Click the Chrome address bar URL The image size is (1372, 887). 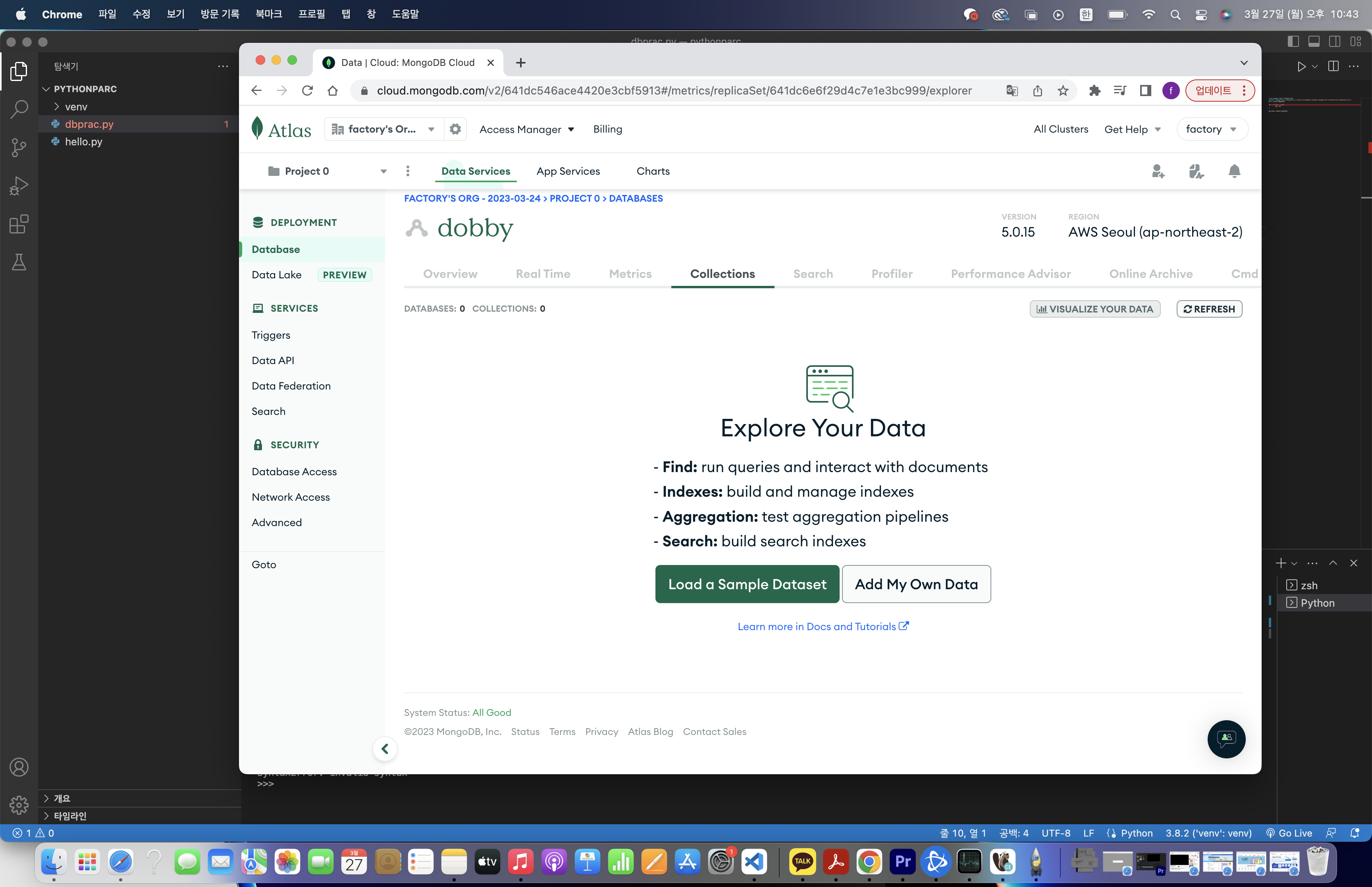click(674, 91)
